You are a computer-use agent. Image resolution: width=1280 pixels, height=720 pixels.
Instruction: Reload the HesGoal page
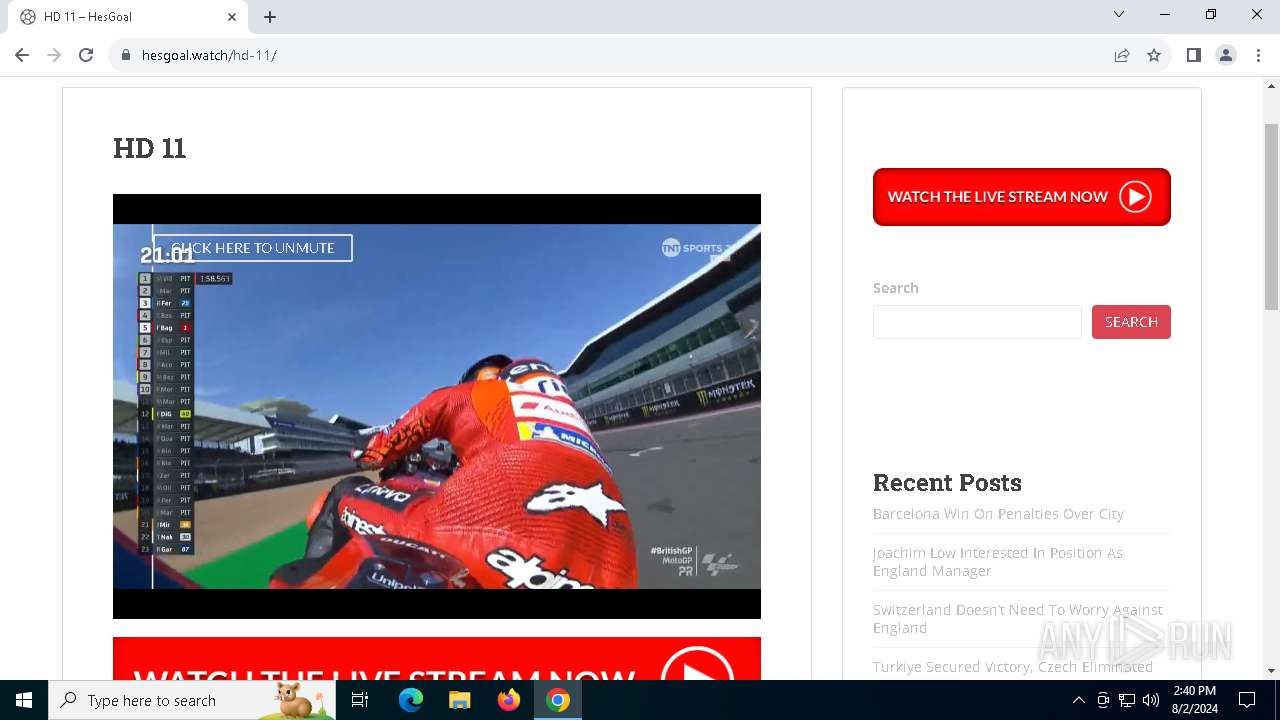click(x=86, y=55)
